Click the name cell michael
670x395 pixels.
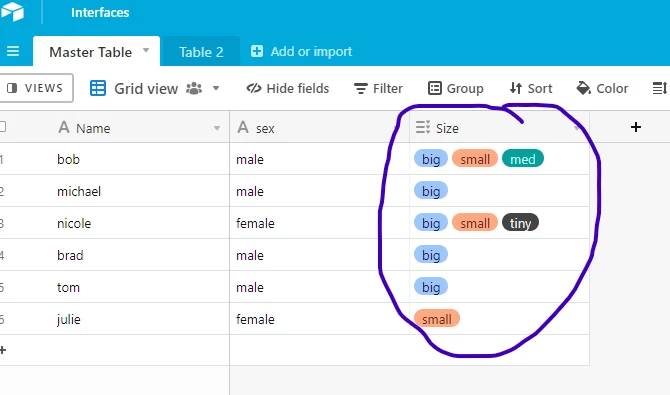click(79, 191)
